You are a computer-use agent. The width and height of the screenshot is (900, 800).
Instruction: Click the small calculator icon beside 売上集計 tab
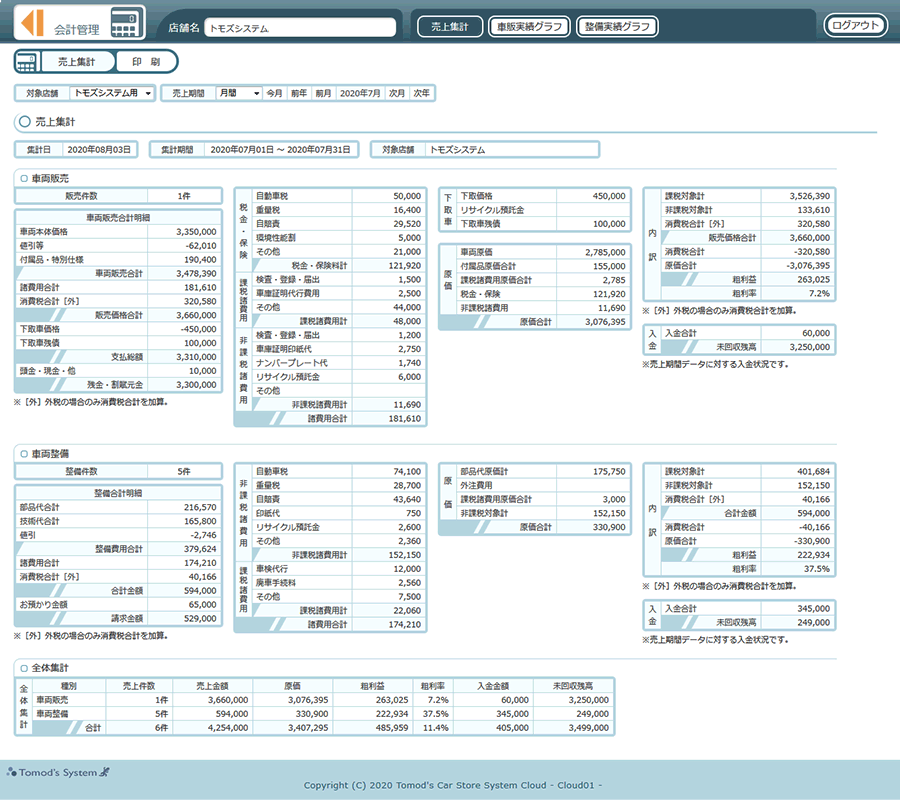(x=26, y=62)
